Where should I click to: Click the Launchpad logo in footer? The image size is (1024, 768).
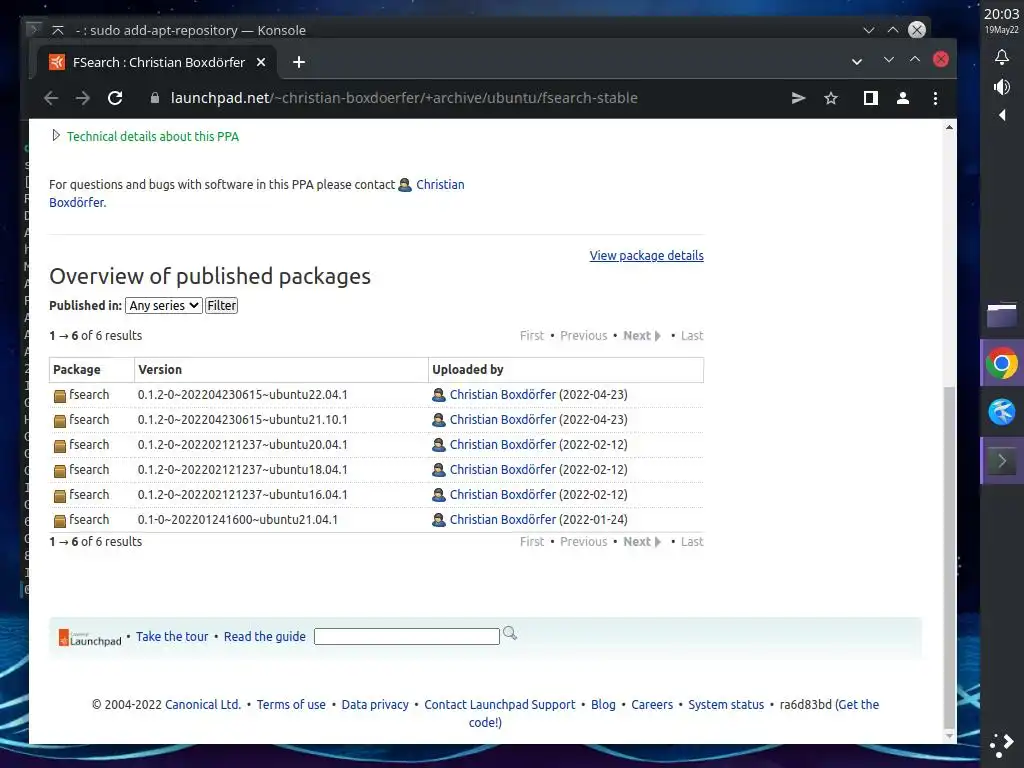click(90, 638)
